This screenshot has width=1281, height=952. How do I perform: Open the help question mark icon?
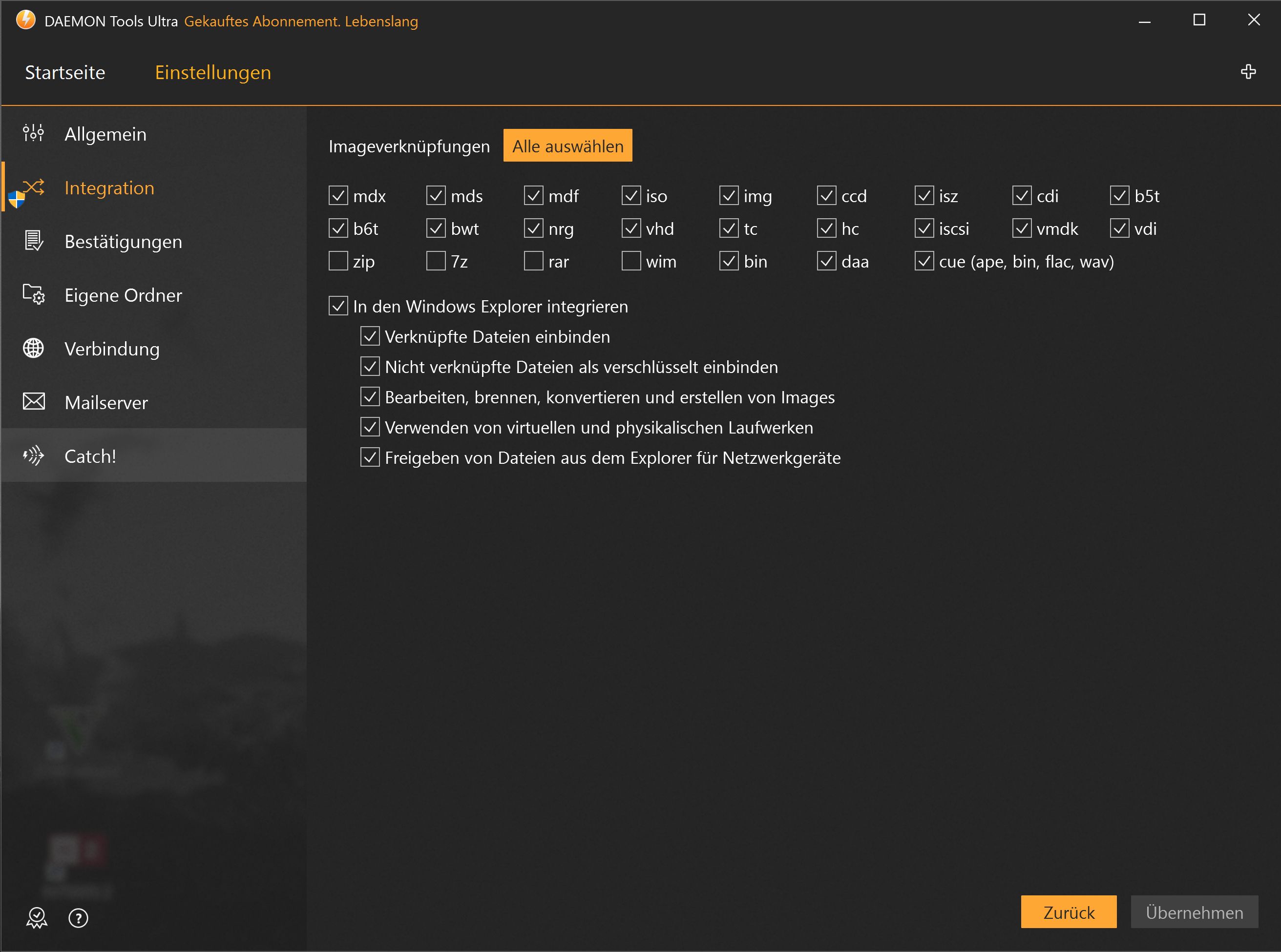coord(79,918)
